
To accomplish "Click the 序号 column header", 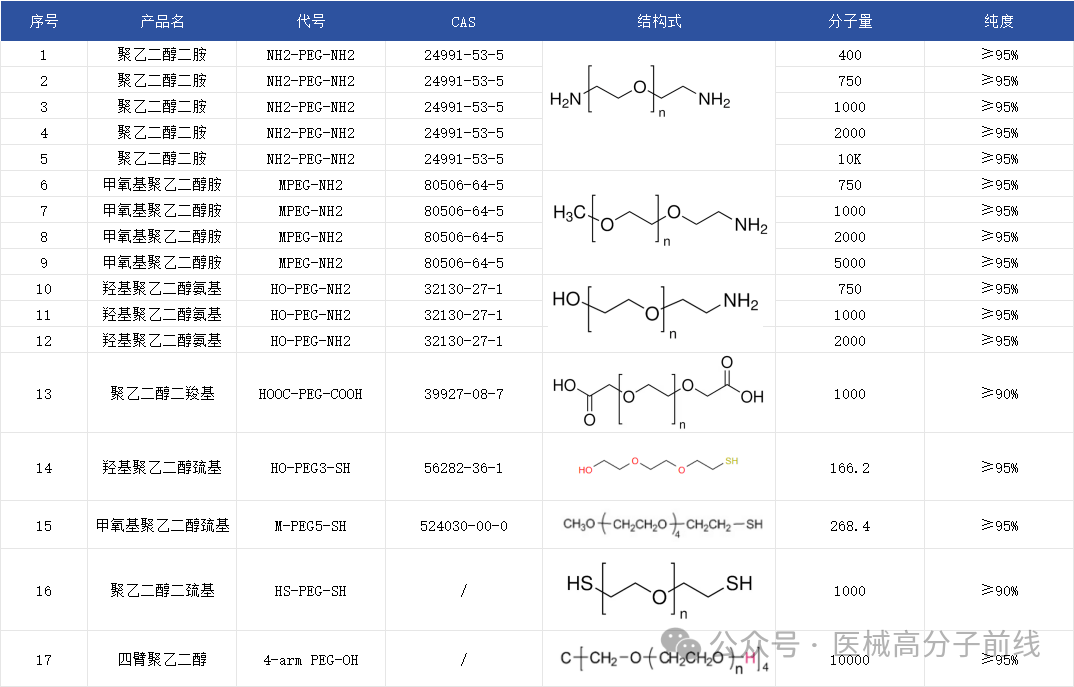I will click(44, 21).
